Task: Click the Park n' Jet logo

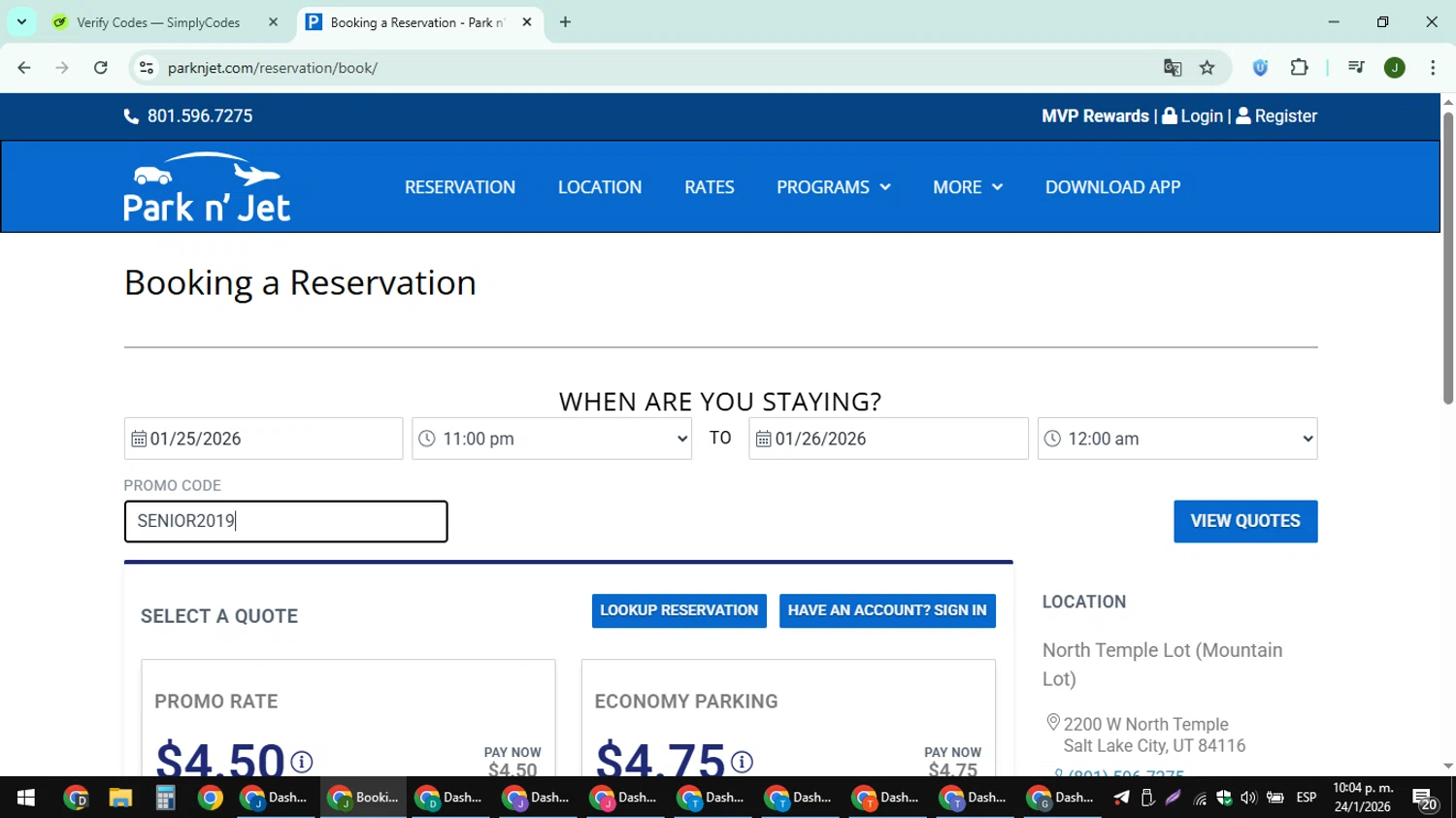Action: pyautogui.click(x=207, y=187)
